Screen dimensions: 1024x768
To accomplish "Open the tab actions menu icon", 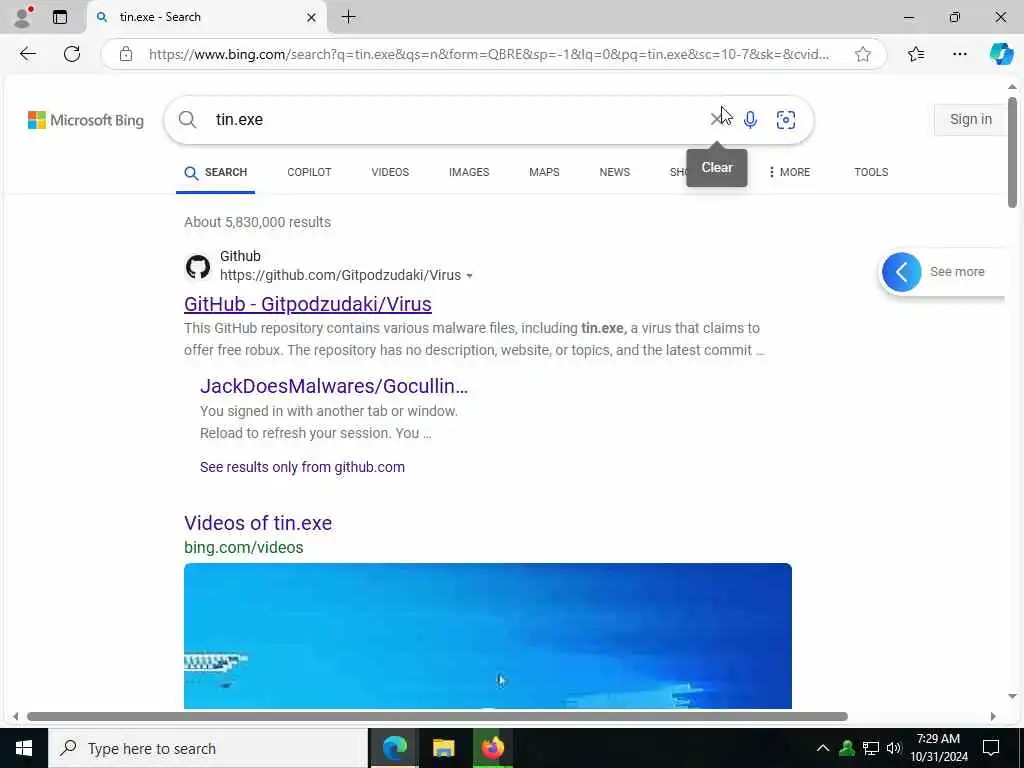I will (59, 17).
